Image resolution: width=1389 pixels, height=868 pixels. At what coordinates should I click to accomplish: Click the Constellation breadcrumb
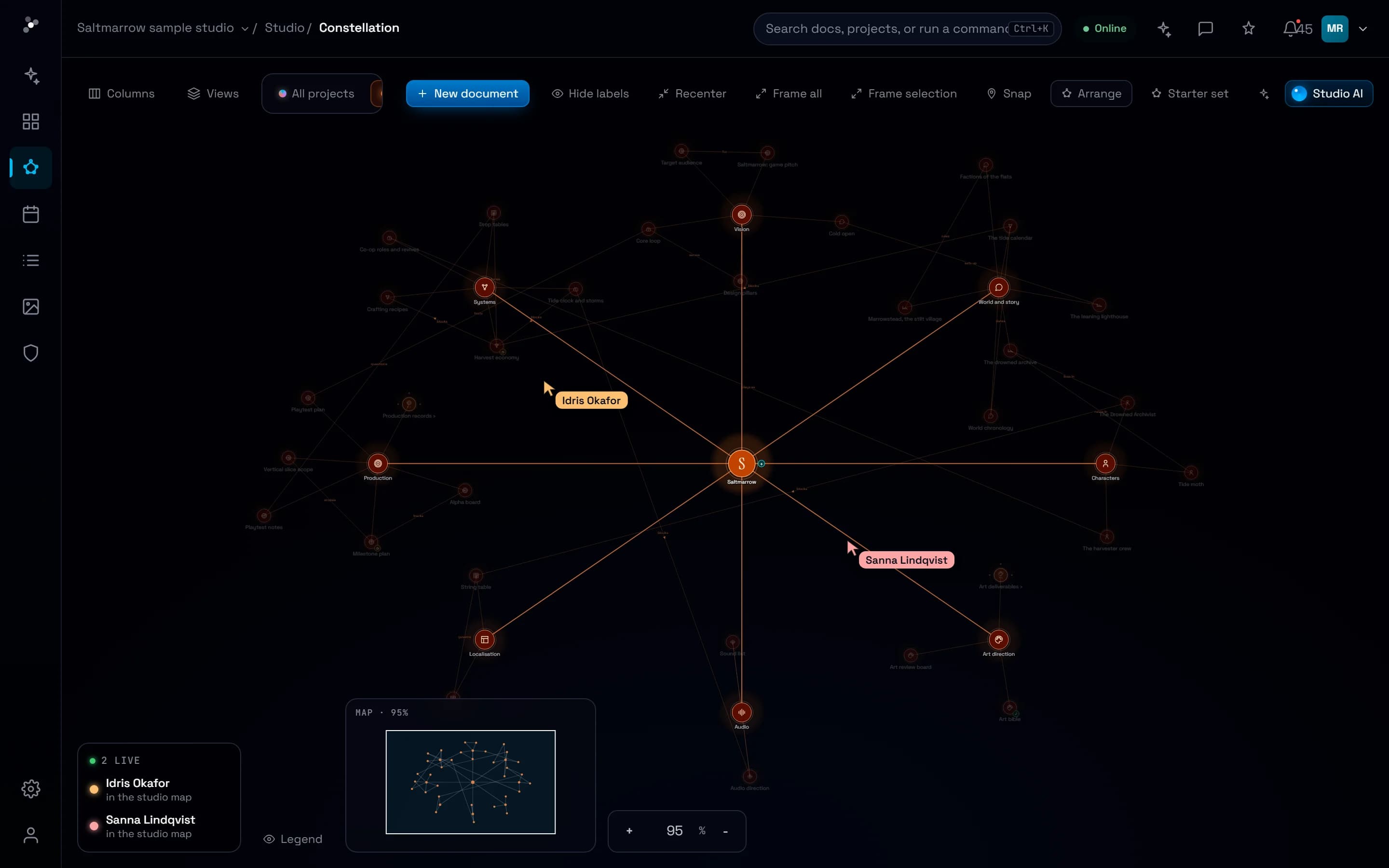tap(359, 28)
